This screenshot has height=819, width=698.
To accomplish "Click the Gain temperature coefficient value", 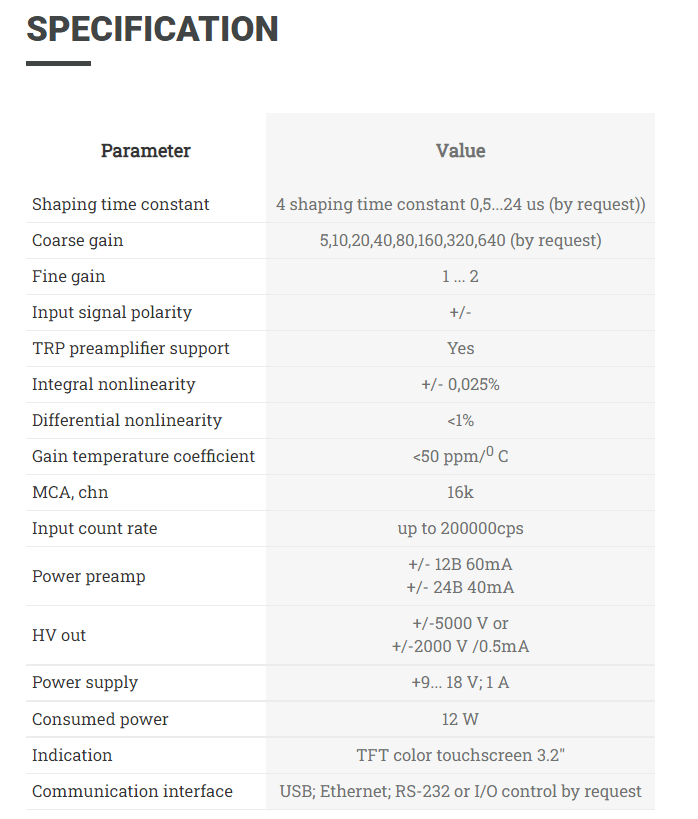I will (460, 455).
